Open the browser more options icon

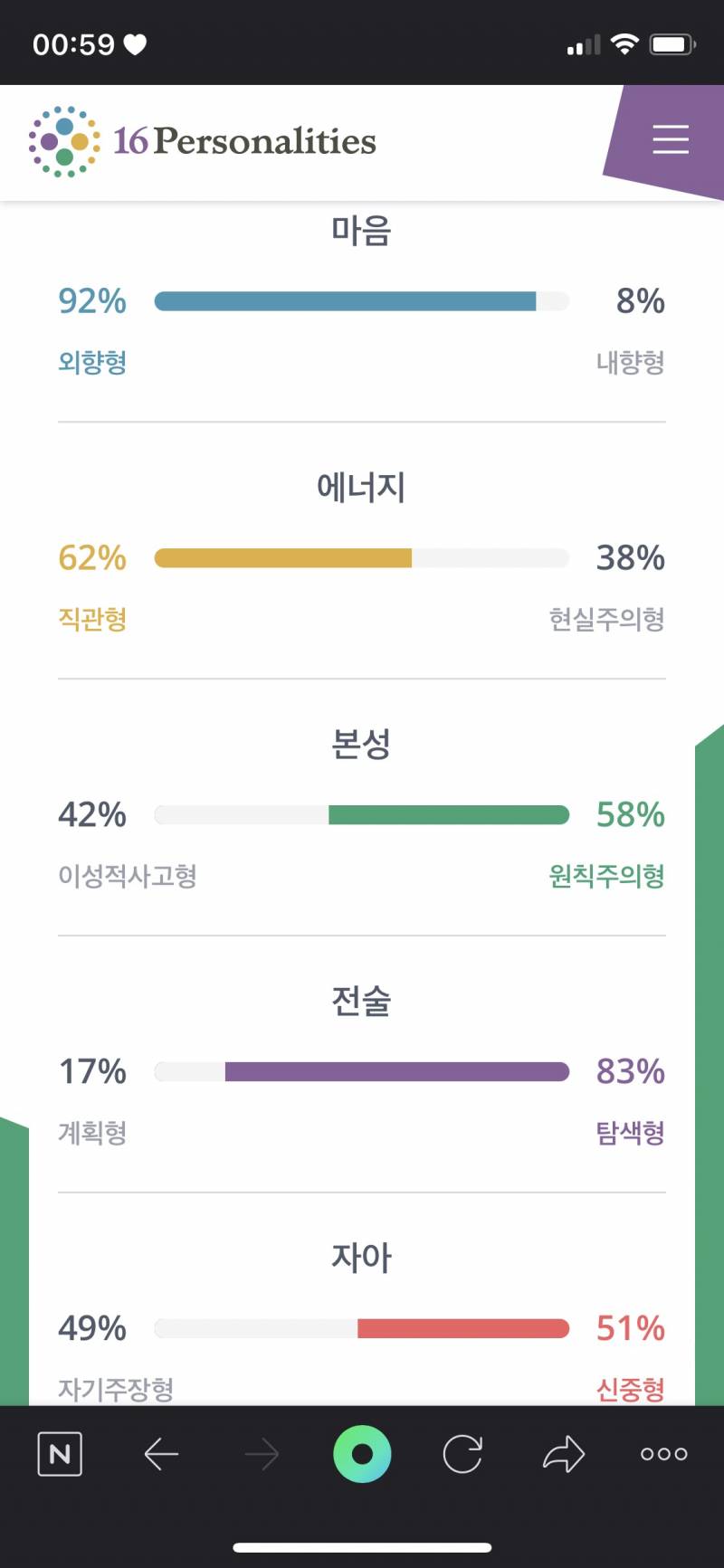coord(663,1454)
